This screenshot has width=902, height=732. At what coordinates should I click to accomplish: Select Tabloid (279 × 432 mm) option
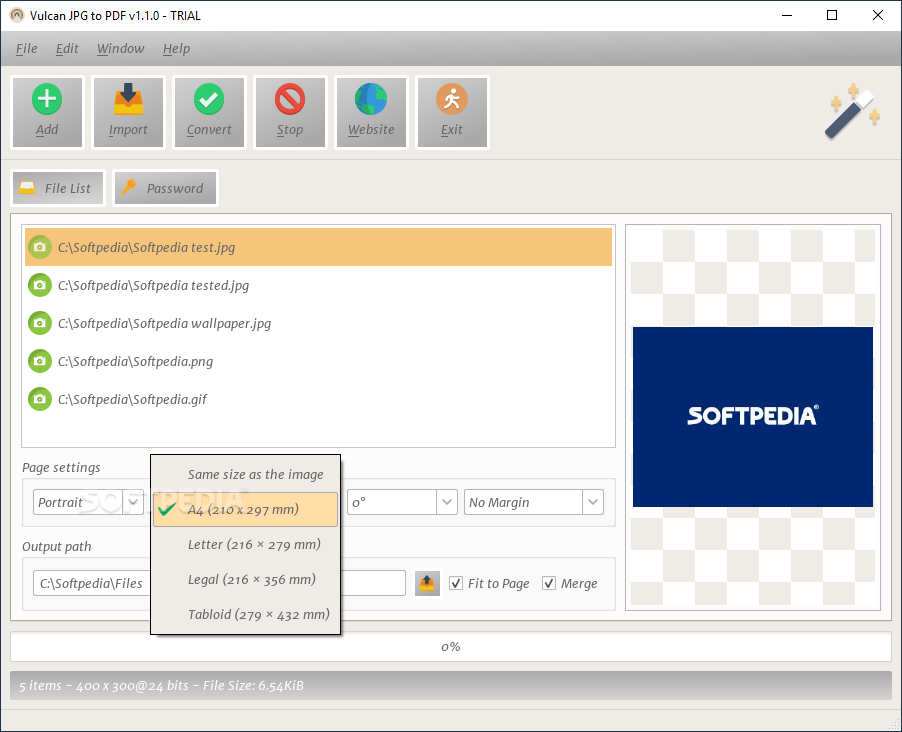click(x=246, y=615)
